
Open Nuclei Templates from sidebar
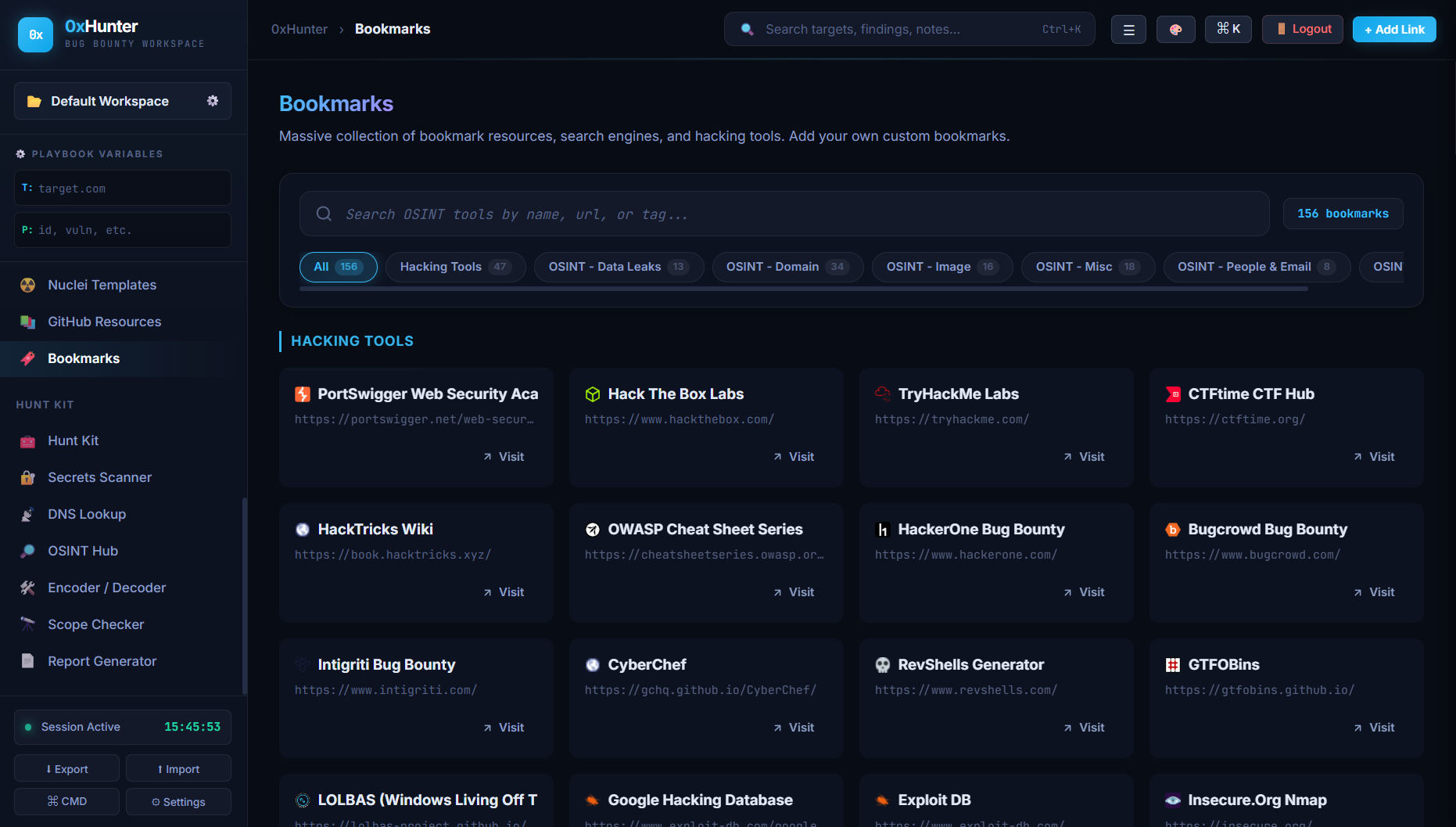[102, 285]
